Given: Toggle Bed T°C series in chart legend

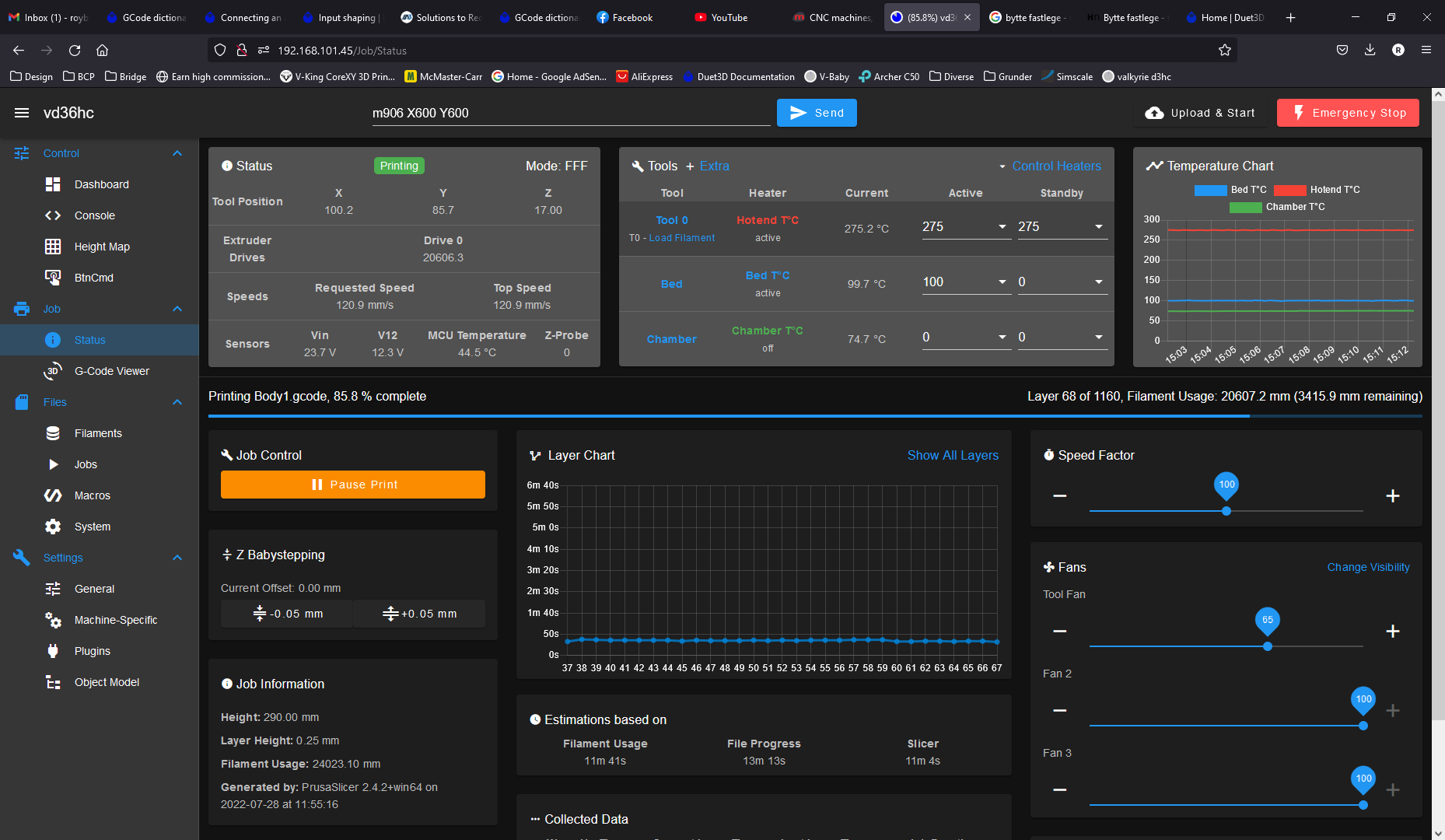Looking at the screenshot, I should point(1230,190).
